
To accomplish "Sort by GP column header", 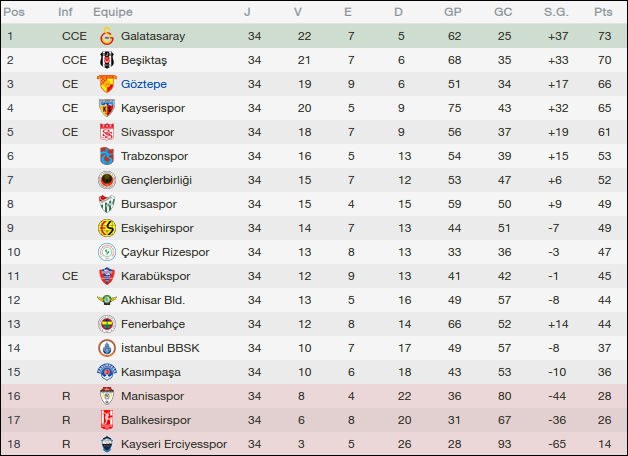I will [453, 12].
